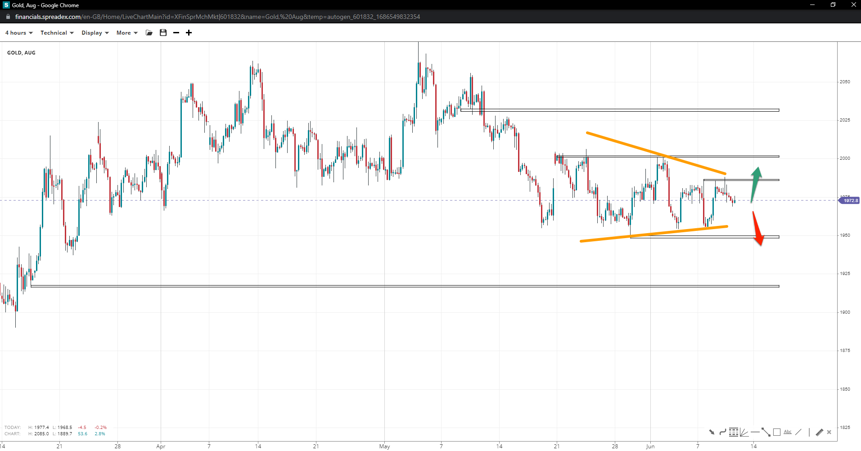Open the Display options dropdown

[x=95, y=33]
